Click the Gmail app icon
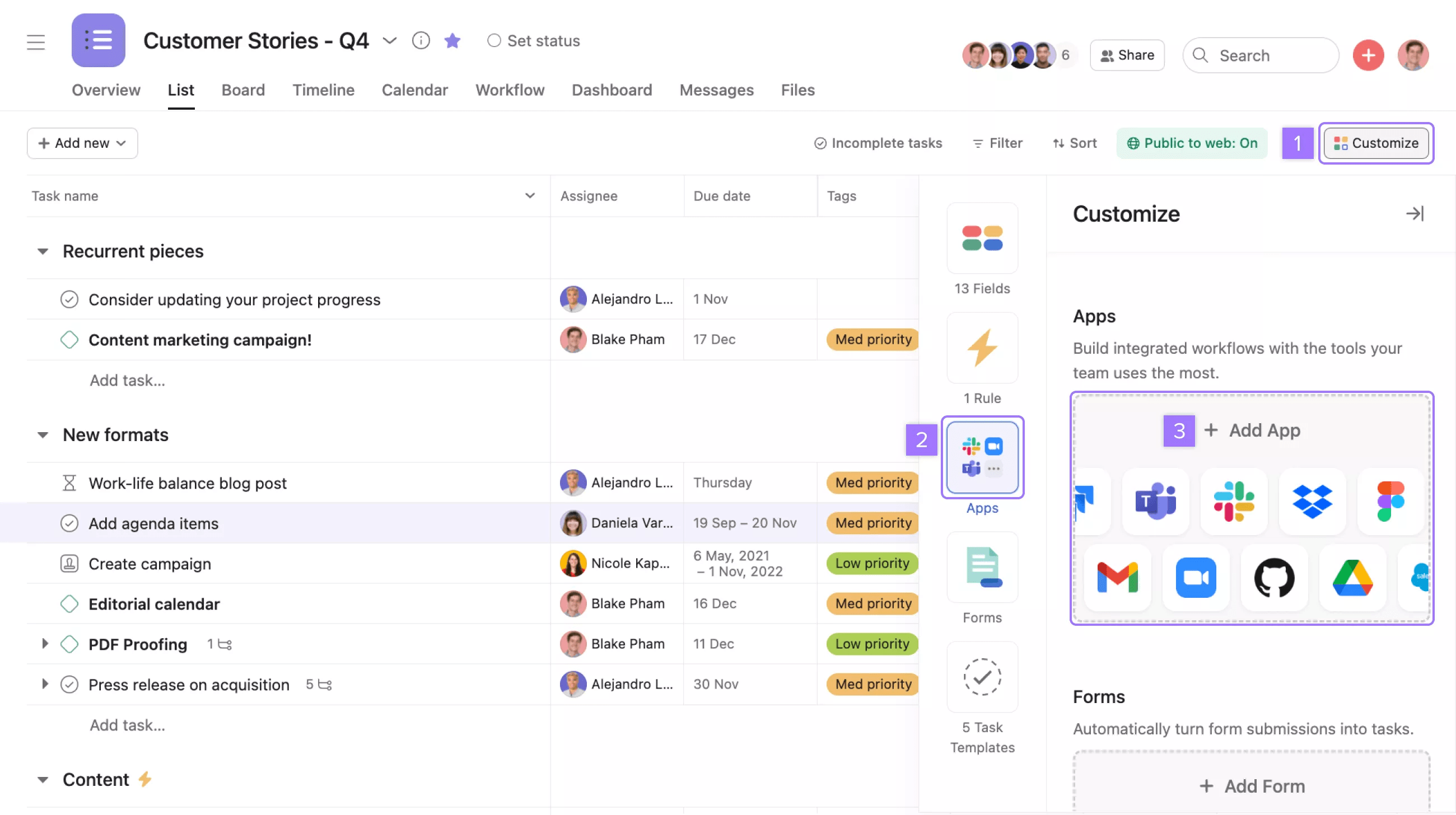Viewport: 1456px width, 815px height. click(x=1117, y=578)
